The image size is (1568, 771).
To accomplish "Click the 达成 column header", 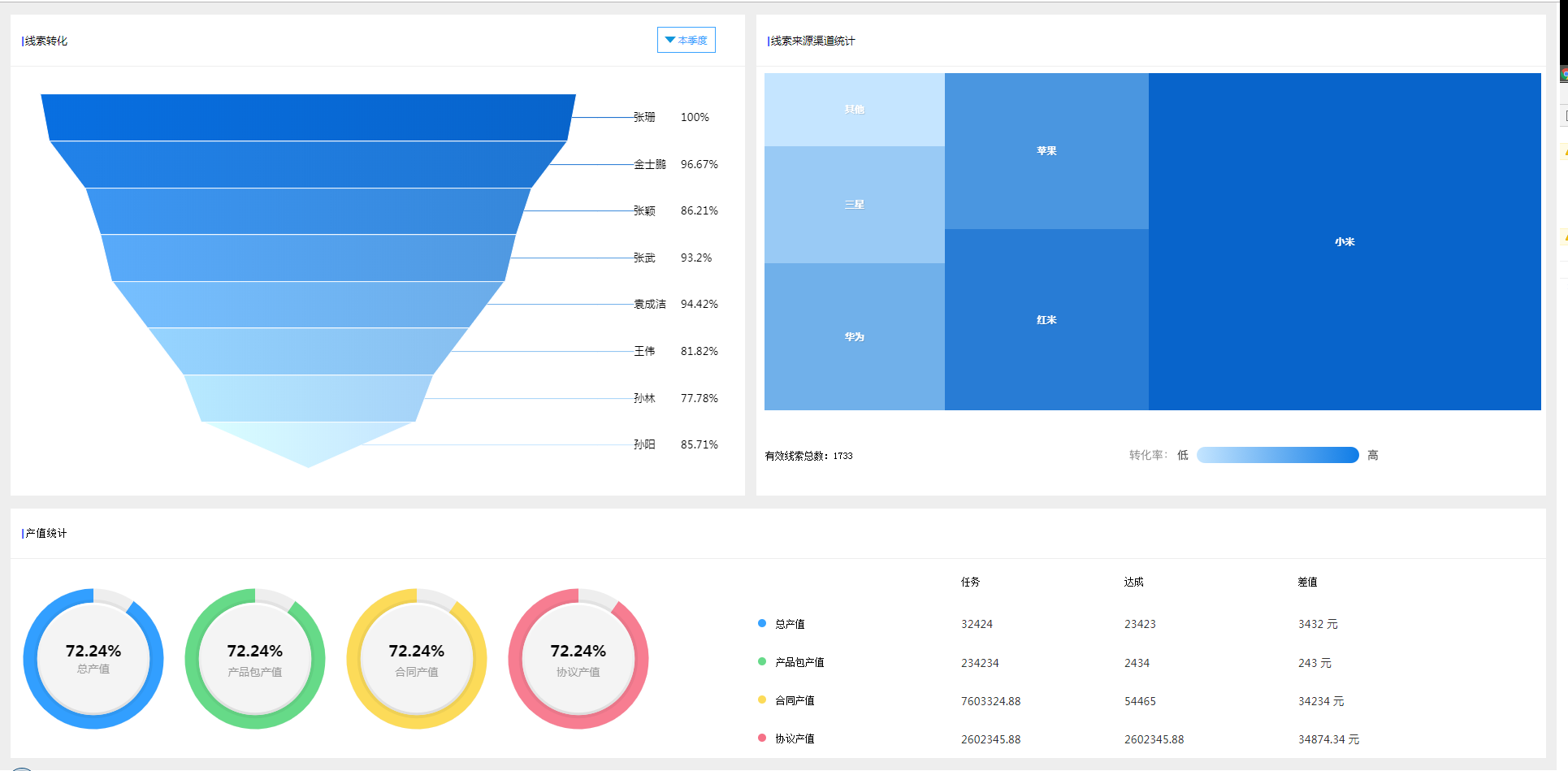I will (x=1134, y=582).
